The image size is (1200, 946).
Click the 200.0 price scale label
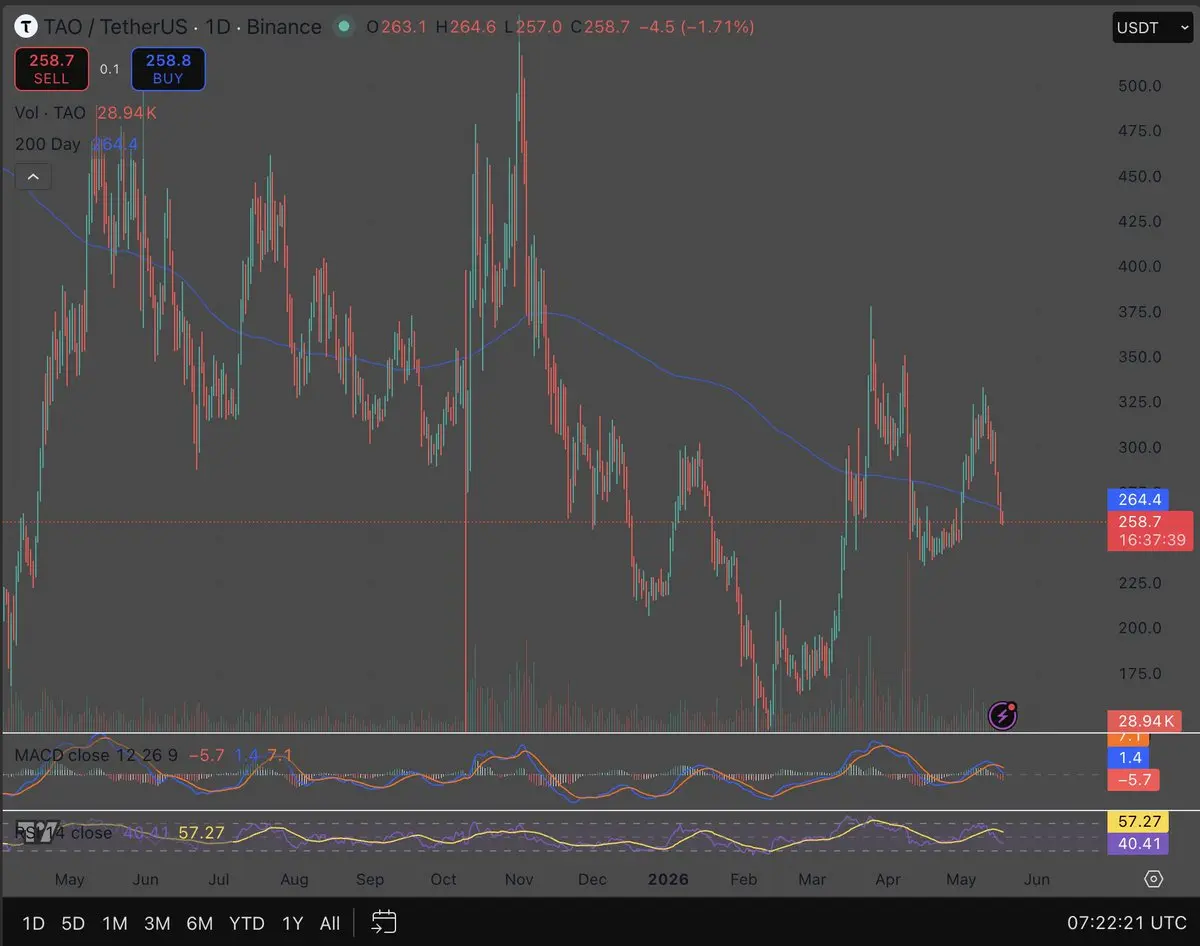coord(1140,628)
